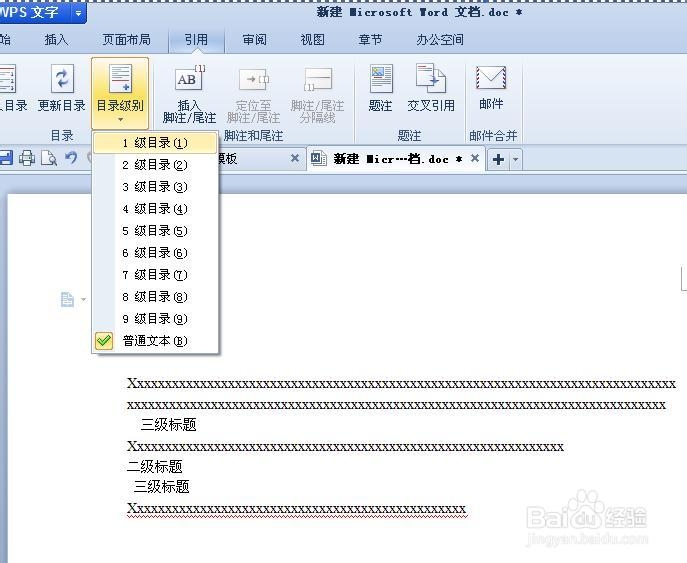Screen dimensions: 687x563
Task: Close the 新建 Micr…档.doc document tab
Action: (475, 158)
